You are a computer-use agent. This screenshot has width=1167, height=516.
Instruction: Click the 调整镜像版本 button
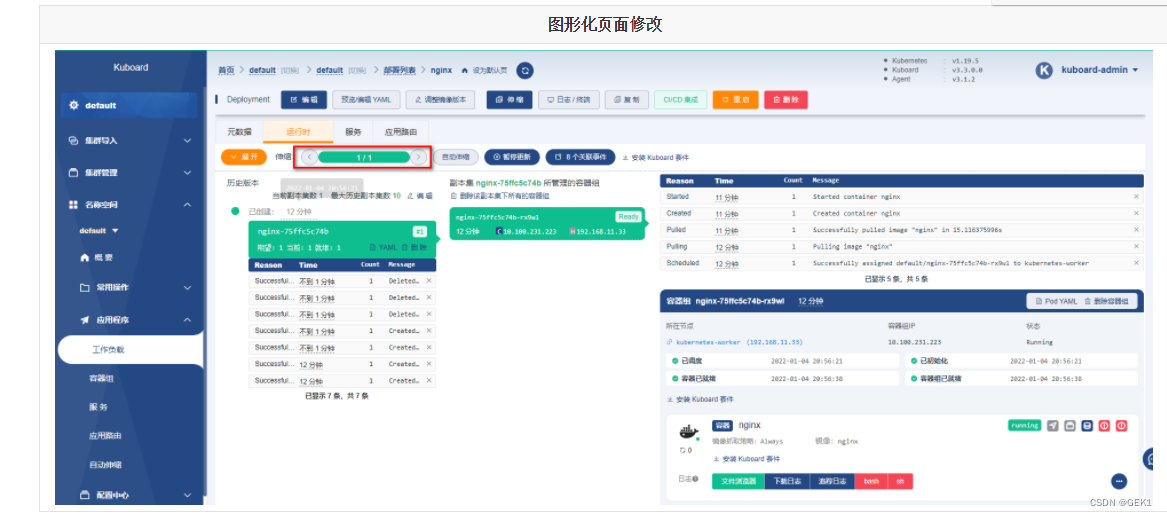click(441, 100)
